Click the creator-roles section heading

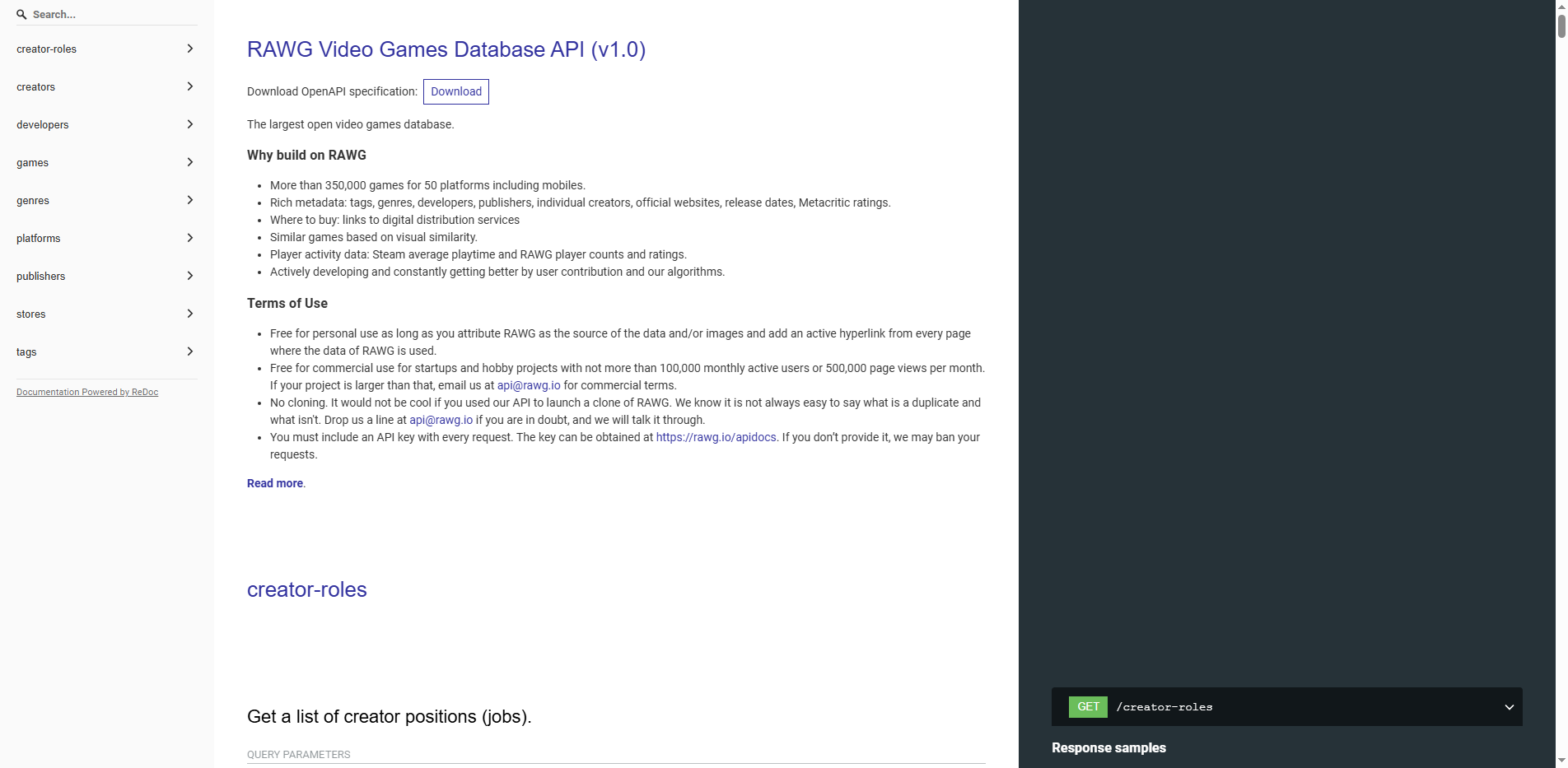306,589
